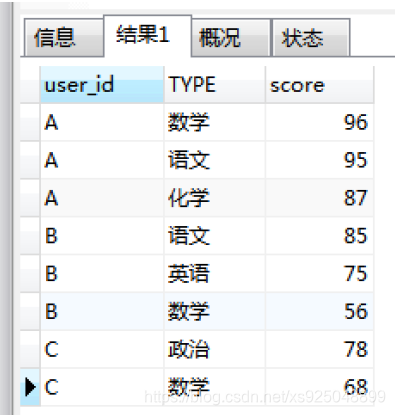The image size is (395, 415).
Task: Click the TYPE column header
Action: [215, 85]
